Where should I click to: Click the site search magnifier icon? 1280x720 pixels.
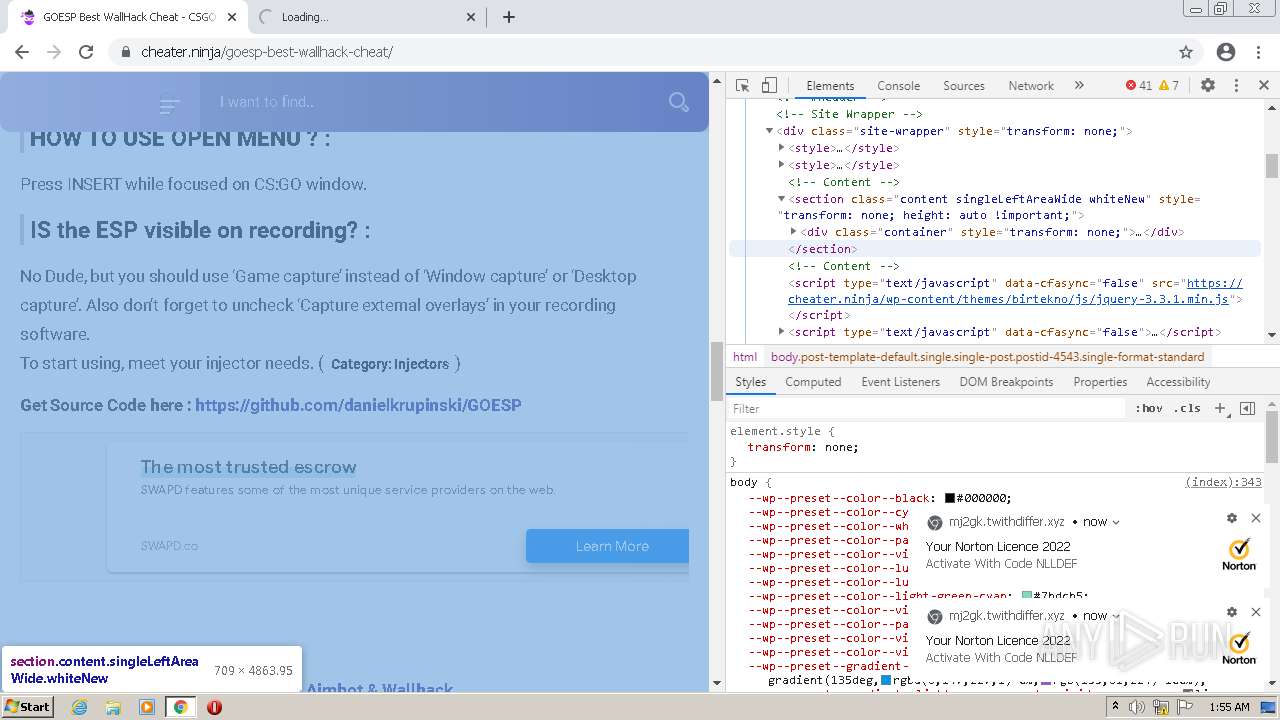(679, 102)
